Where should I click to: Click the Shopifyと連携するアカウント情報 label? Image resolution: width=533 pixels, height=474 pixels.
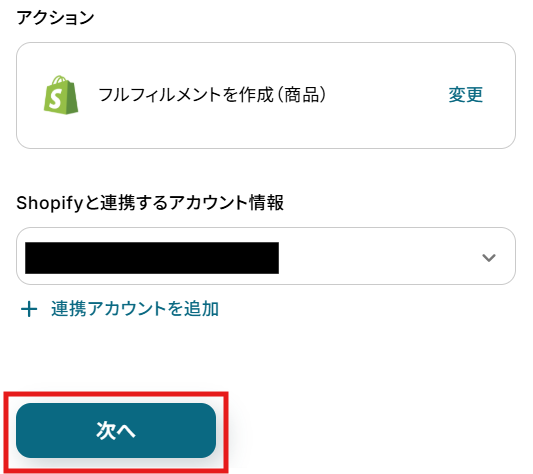pyautogui.click(x=150, y=203)
